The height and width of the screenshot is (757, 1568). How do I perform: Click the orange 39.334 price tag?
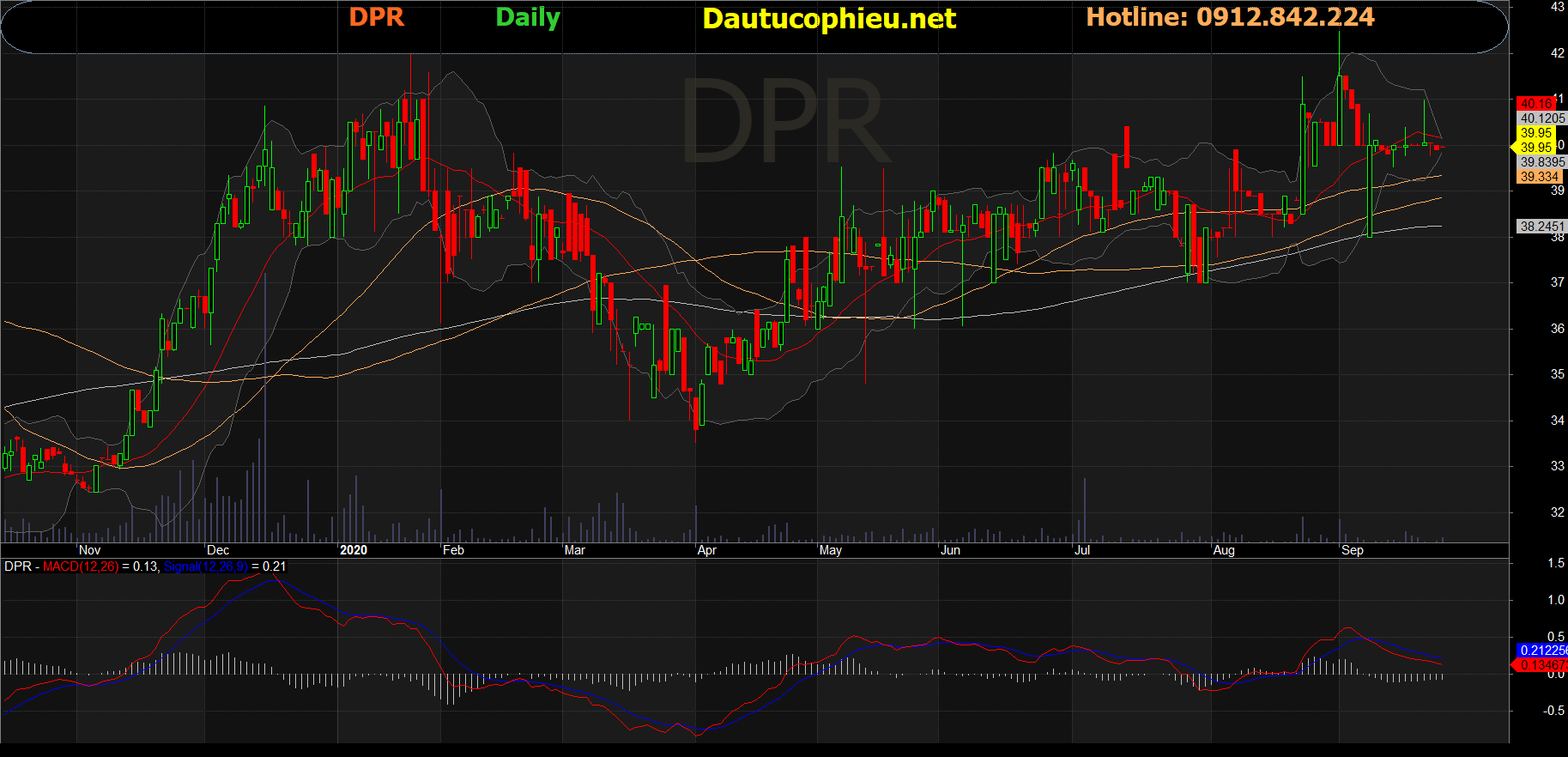click(1539, 177)
